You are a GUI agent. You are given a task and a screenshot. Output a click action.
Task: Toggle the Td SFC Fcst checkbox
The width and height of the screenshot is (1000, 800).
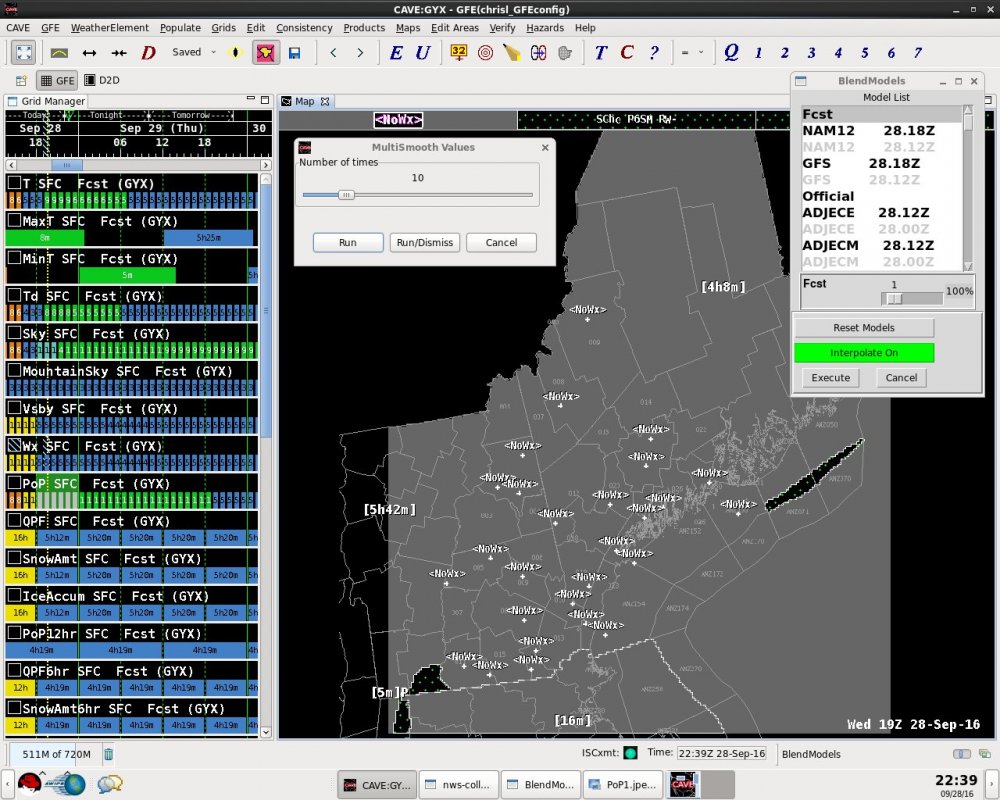[14, 296]
